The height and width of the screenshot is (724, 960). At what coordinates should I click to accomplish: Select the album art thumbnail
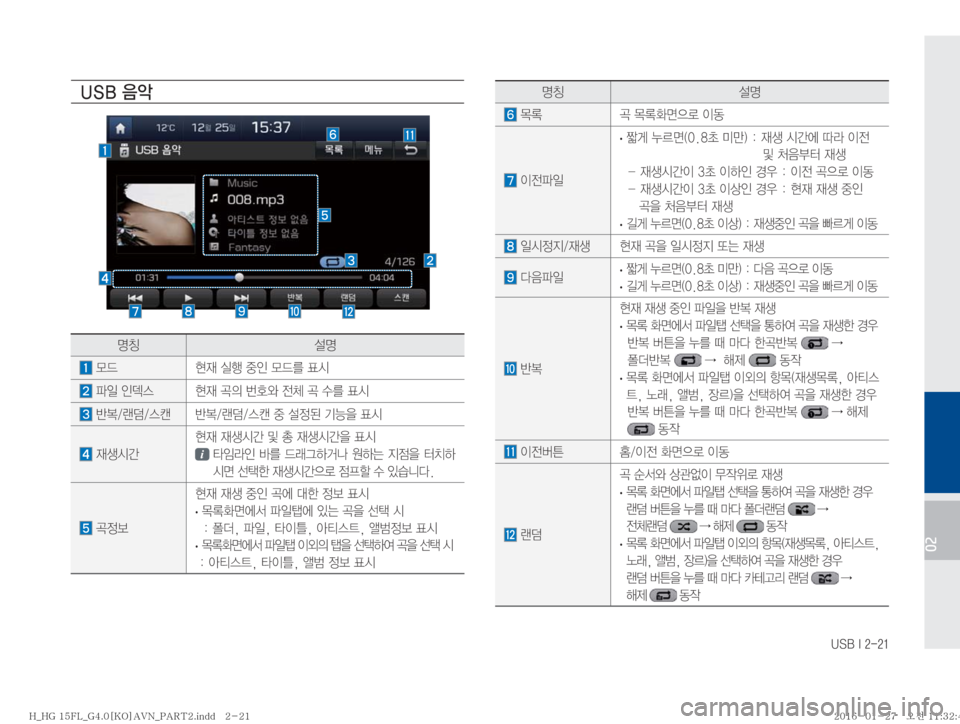click(x=155, y=215)
